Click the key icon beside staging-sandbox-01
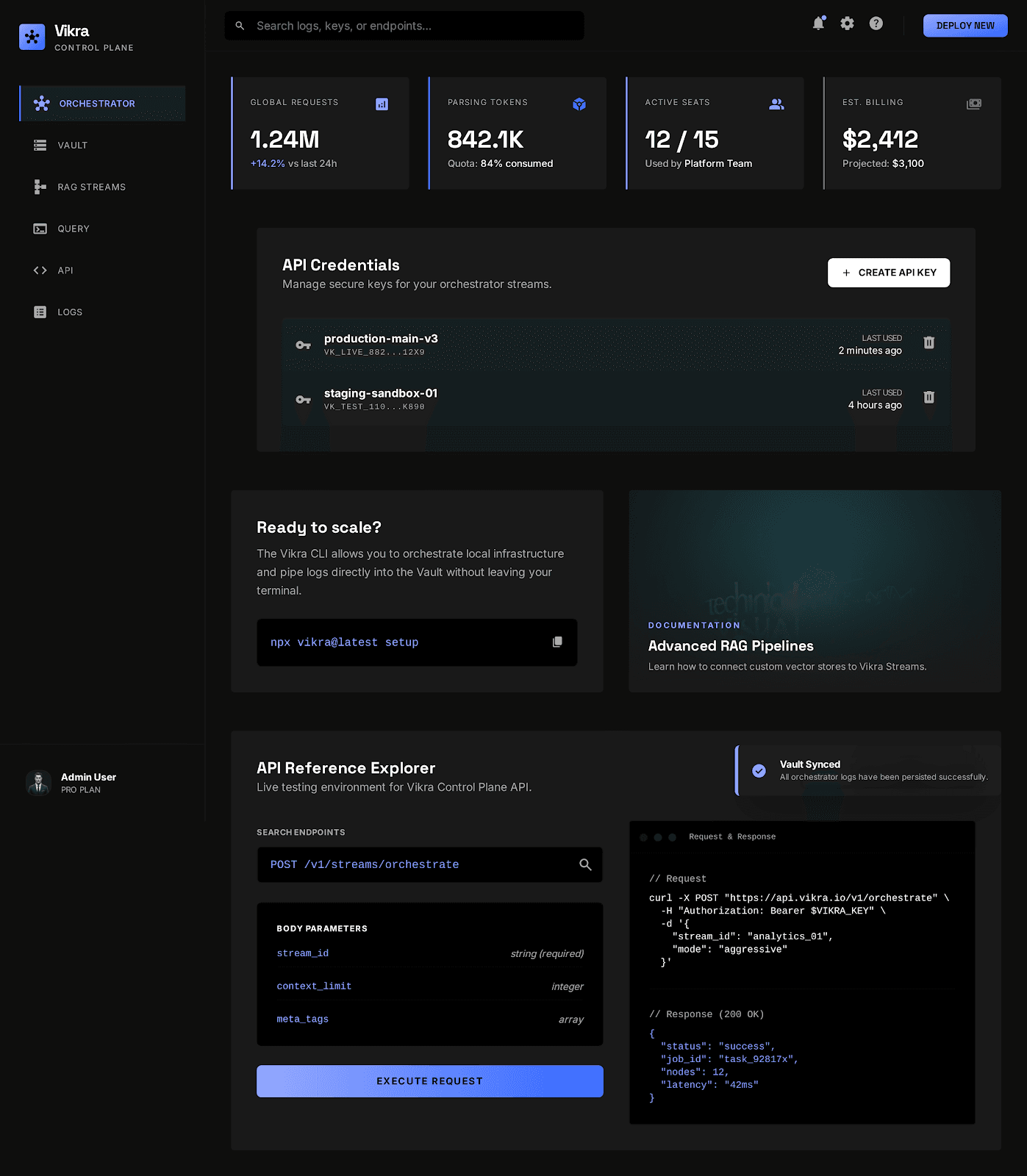The height and width of the screenshot is (1176, 1027). click(303, 399)
